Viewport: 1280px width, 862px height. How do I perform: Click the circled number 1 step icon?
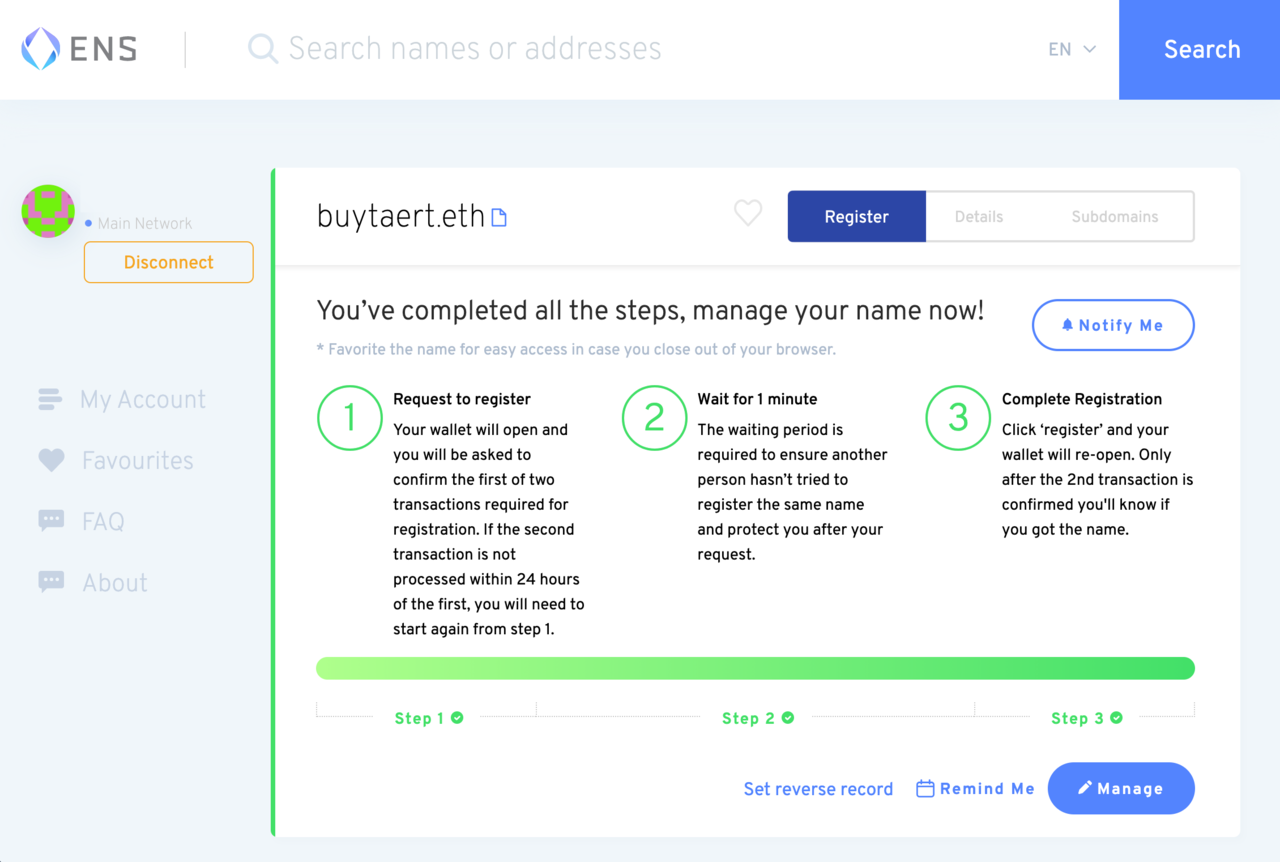pyautogui.click(x=350, y=418)
